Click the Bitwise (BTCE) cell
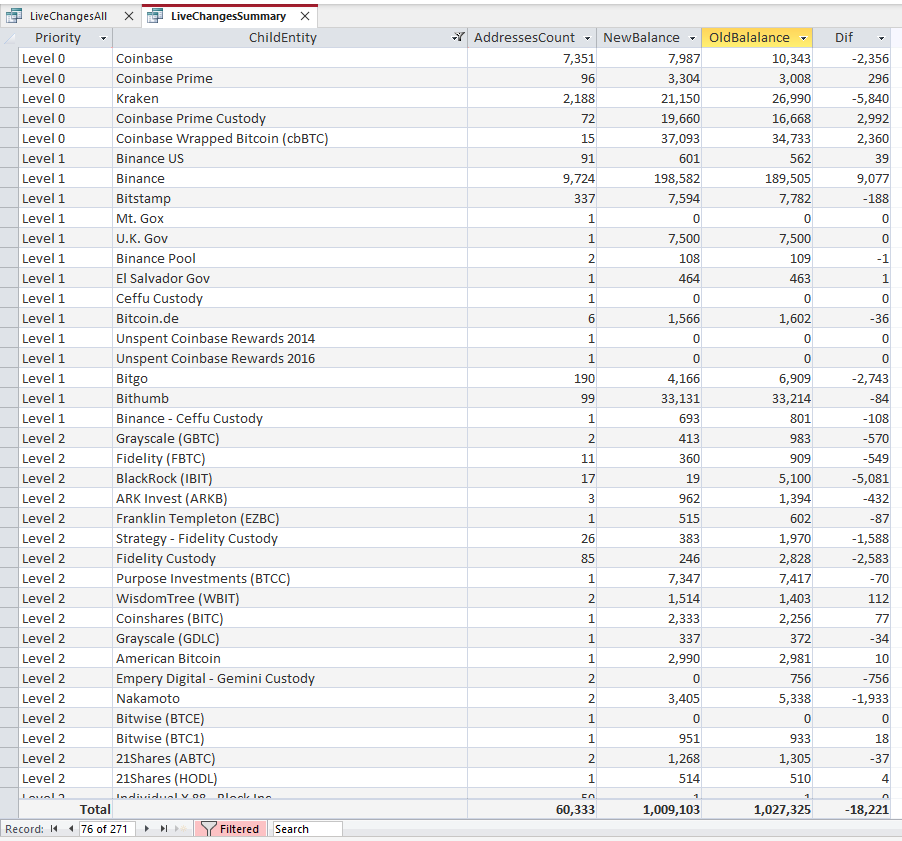The height and width of the screenshot is (841, 902). click(x=290, y=718)
